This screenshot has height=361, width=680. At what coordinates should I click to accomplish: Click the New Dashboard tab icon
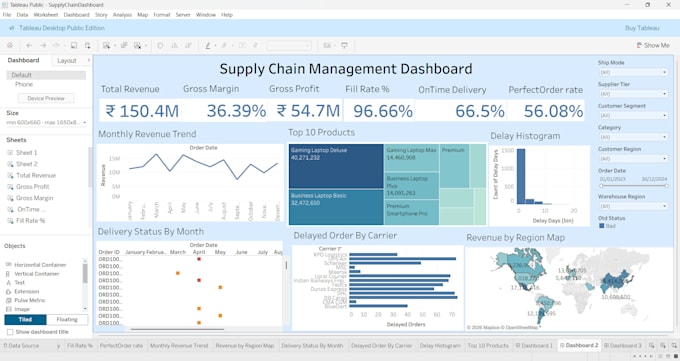point(663,345)
